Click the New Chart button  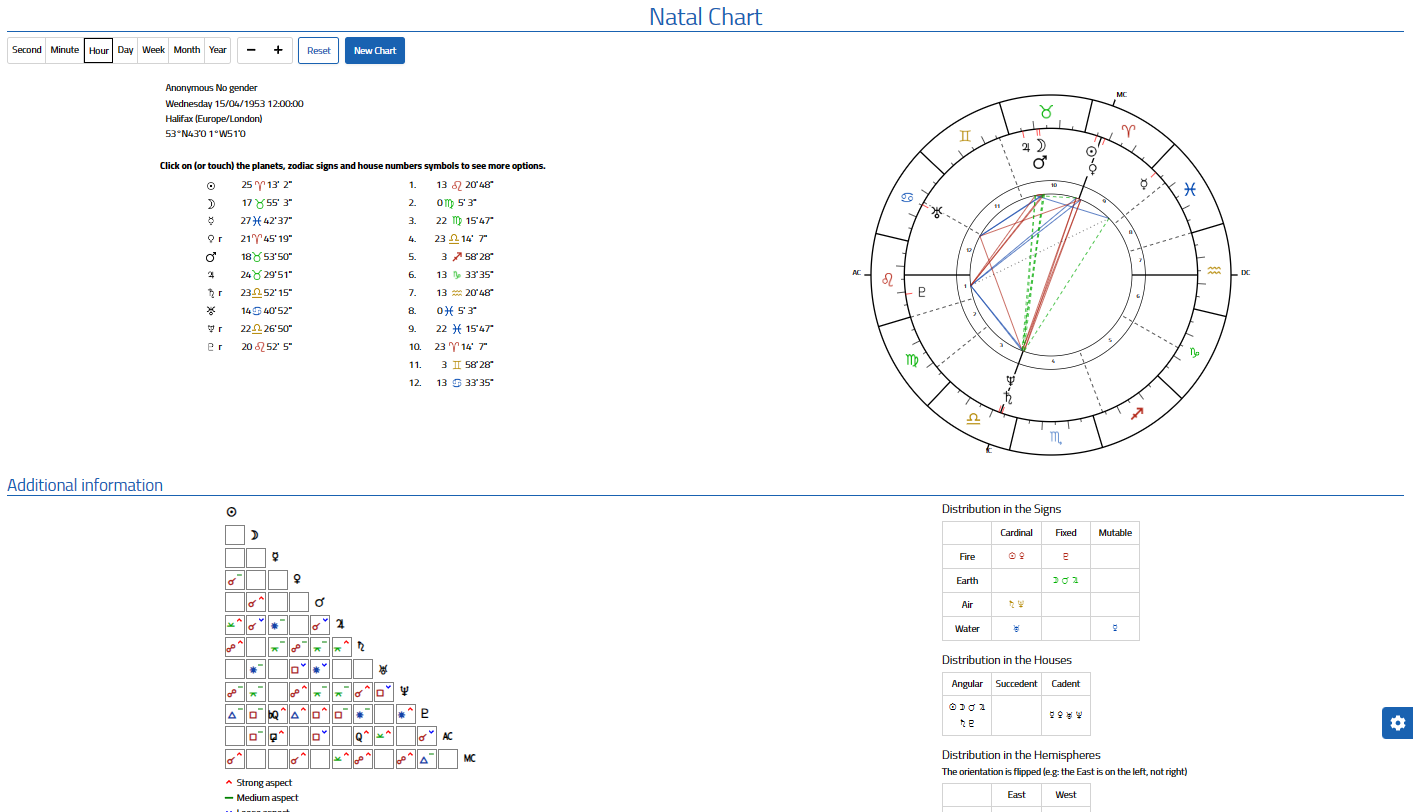point(375,51)
